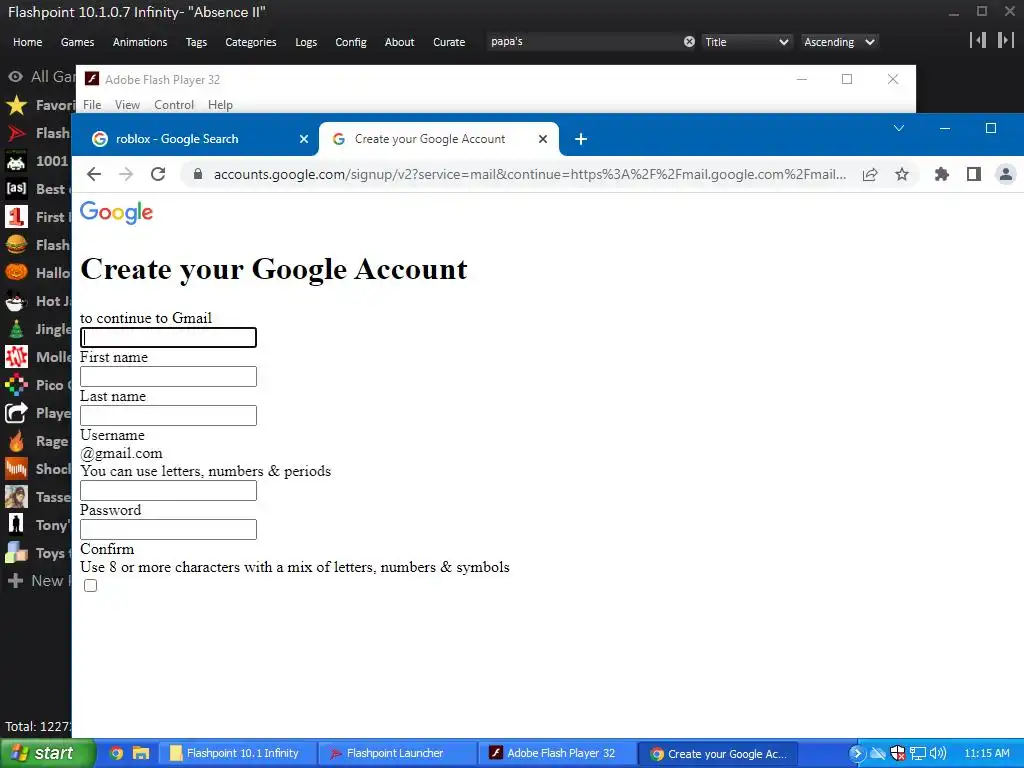
Task: Open Flashpoint Curate tab
Action: point(449,42)
